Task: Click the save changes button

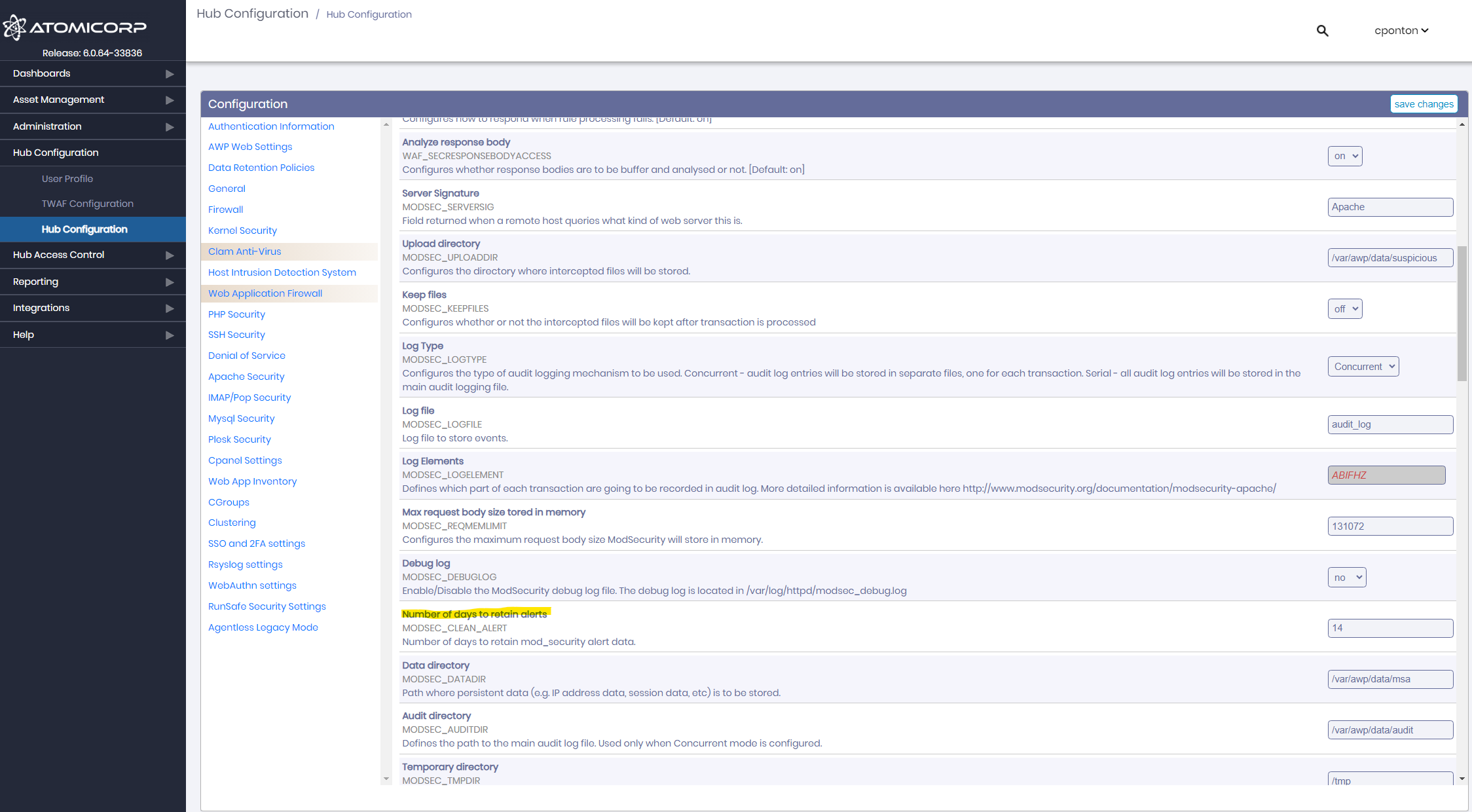Action: 1424,103
